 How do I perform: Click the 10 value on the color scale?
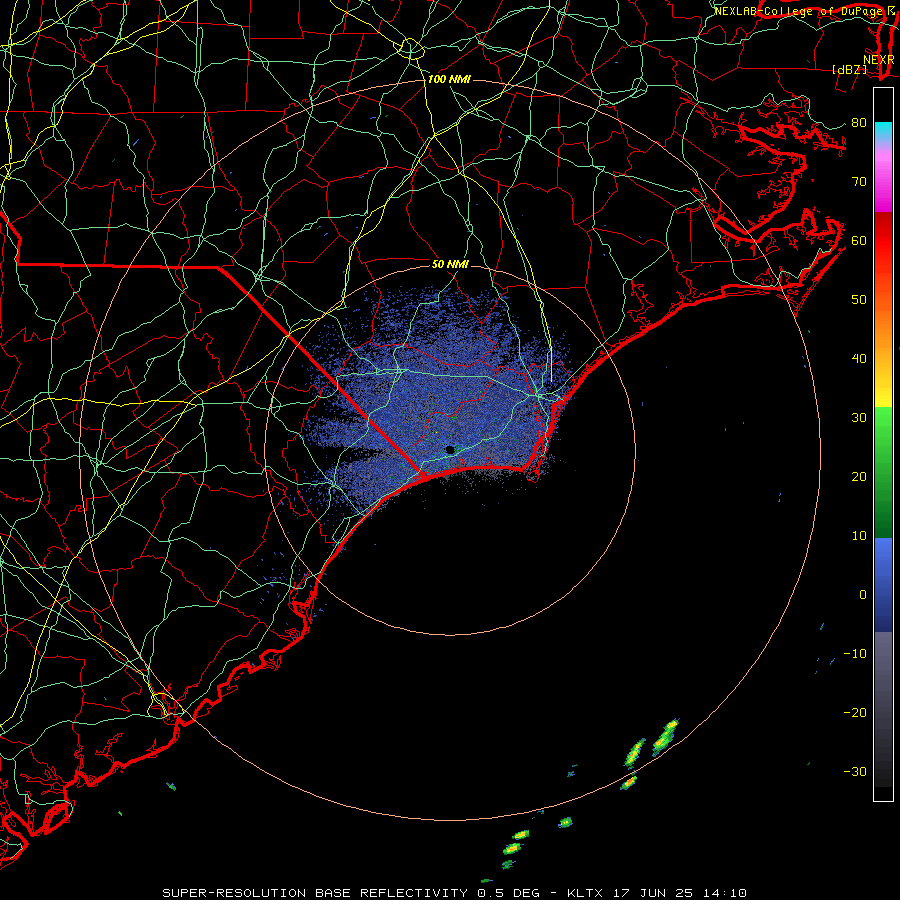[x=859, y=536]
